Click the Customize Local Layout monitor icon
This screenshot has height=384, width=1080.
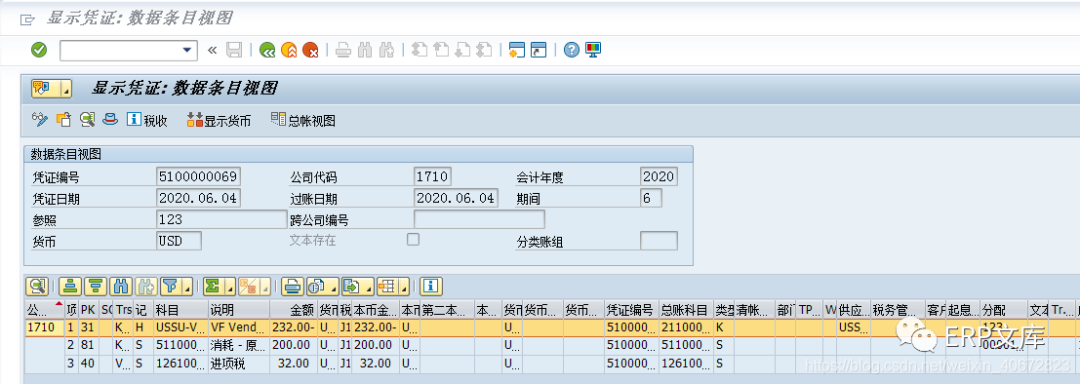coord(592,50)
